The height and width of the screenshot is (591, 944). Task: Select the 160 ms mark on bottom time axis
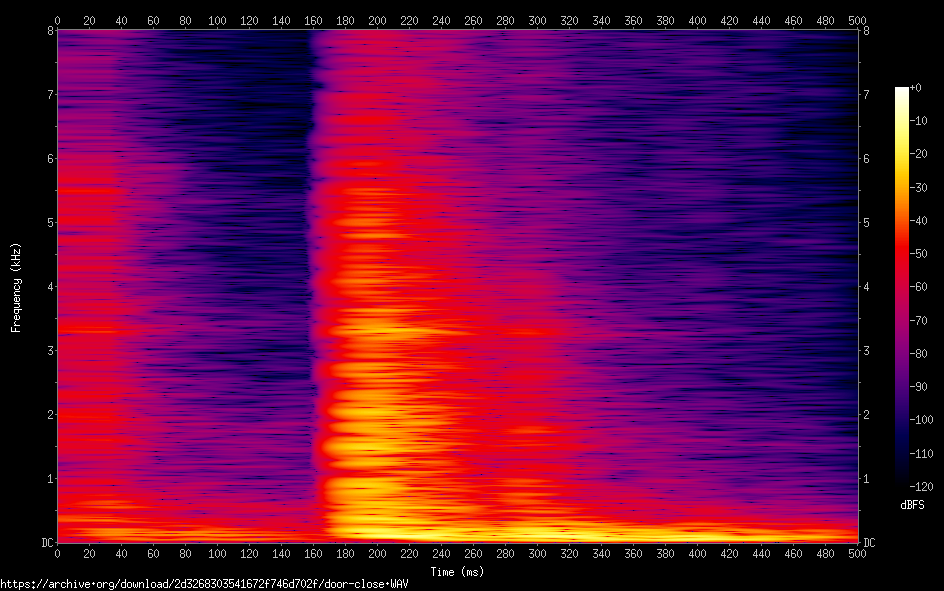[313, 554]
